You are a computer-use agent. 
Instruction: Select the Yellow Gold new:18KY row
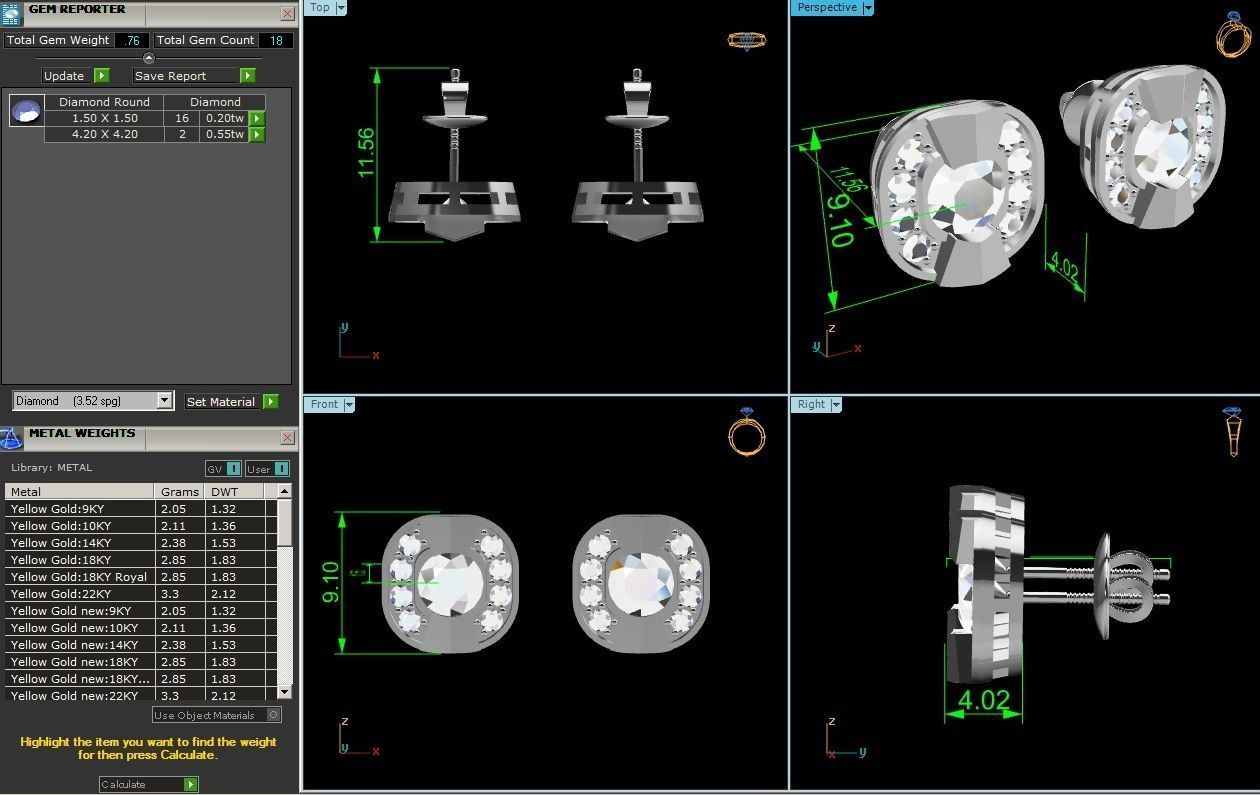click(x=141, y=661)
